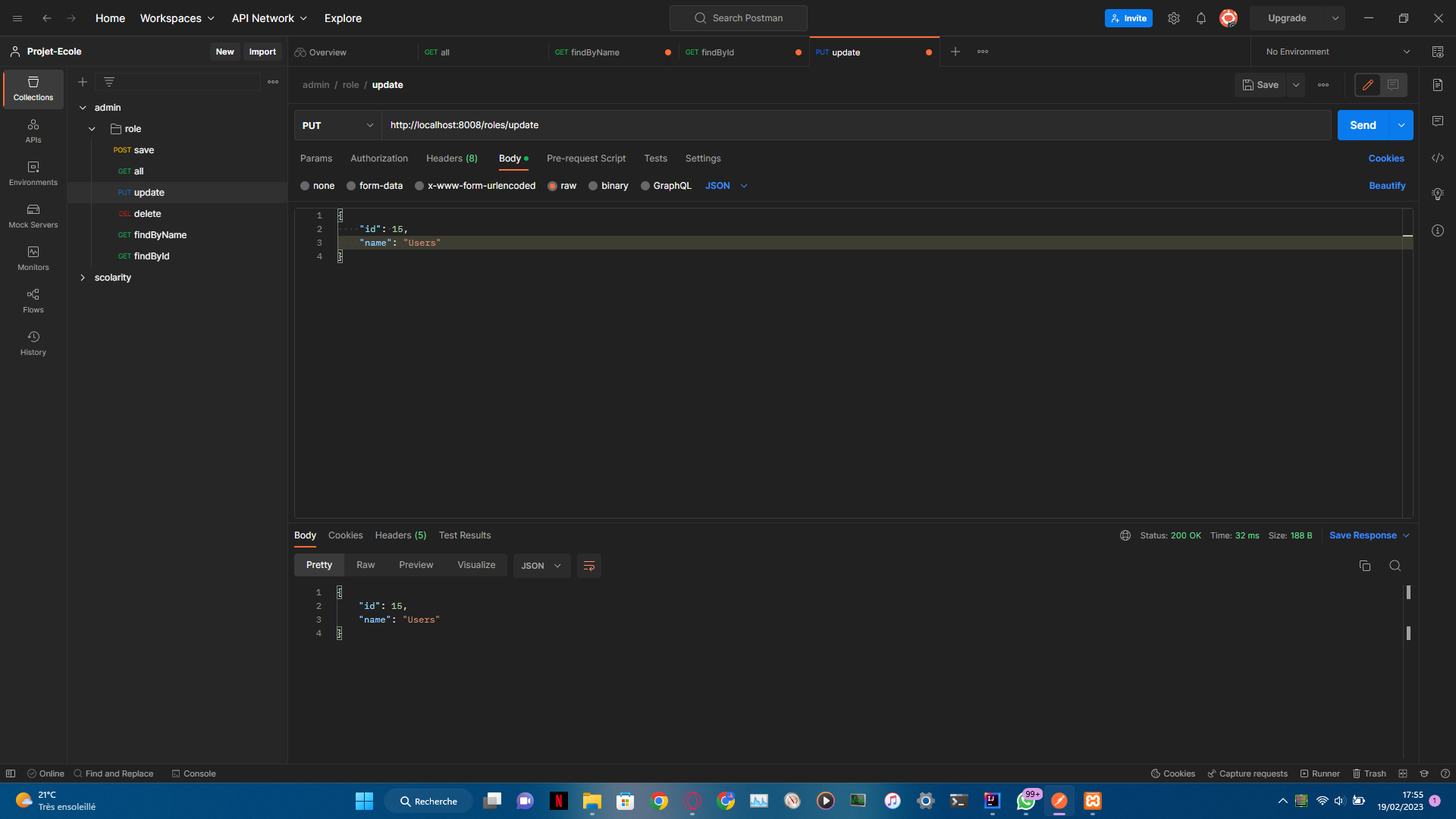Open the No Environment selector
Image resolution: width=1456 pixels, height=819 pixels.
(1338, 52)
